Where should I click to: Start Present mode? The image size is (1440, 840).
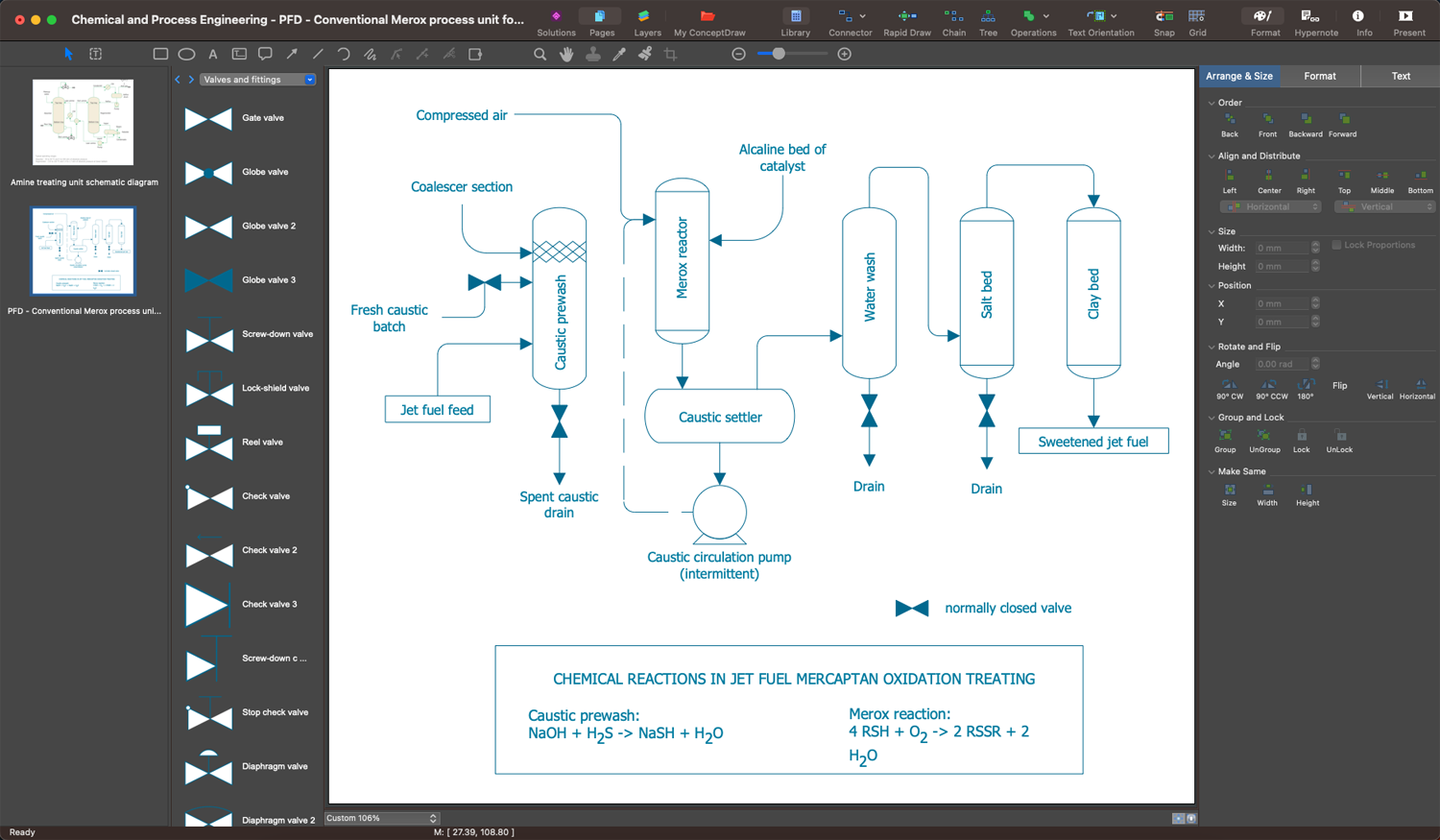[1408, 22]
